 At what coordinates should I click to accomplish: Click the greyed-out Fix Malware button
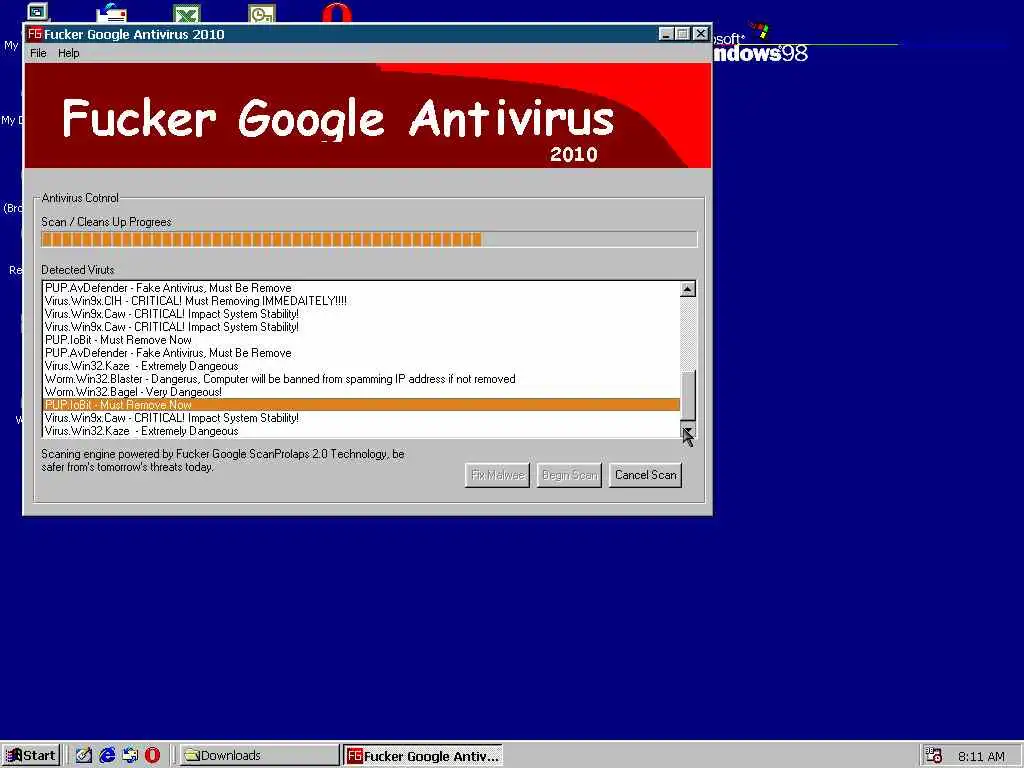pyautogui.click(x=497, y=475)
